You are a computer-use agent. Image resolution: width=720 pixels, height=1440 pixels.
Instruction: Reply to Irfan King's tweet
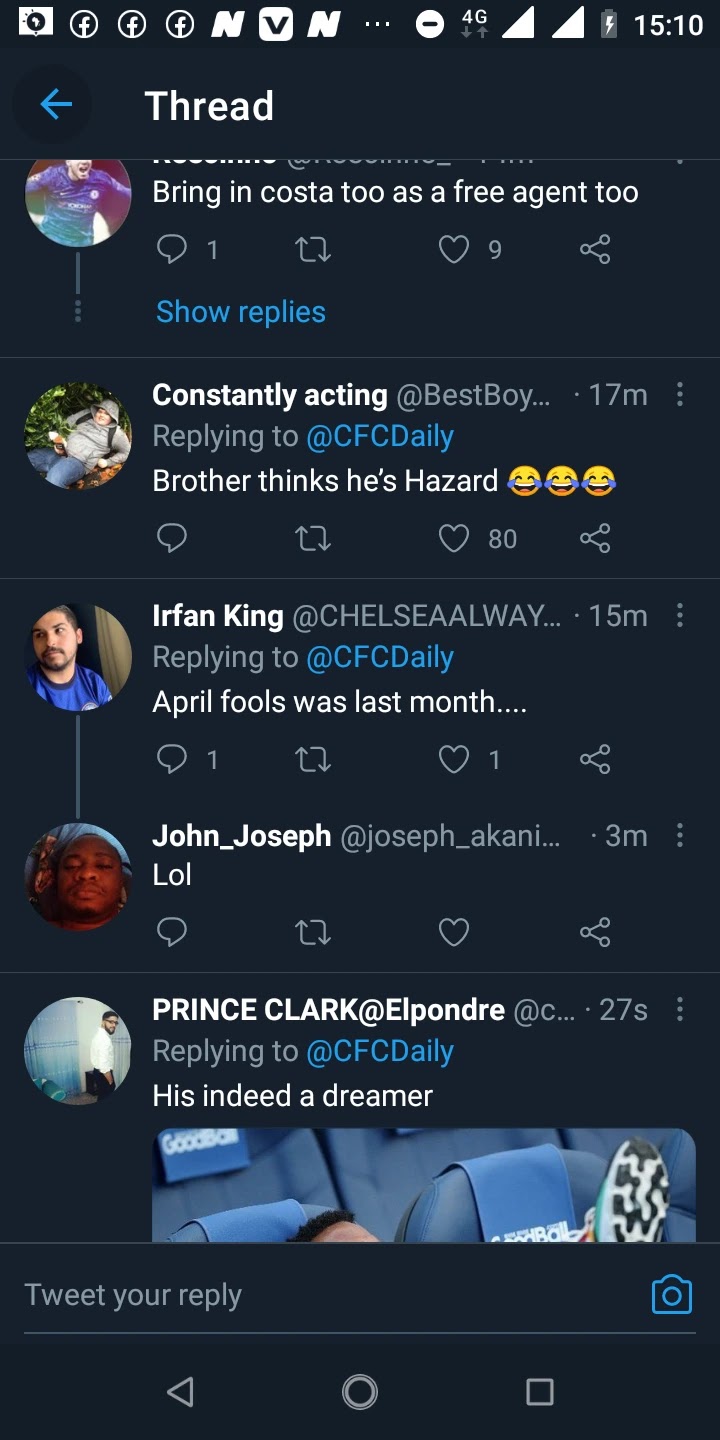[172, 760]
